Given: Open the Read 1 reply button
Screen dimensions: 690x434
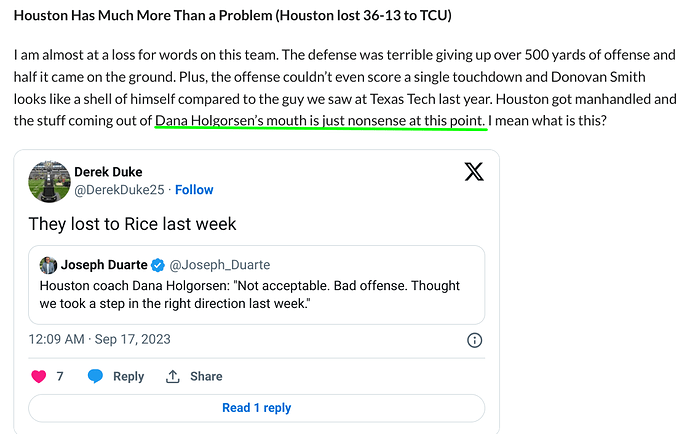Looking at the screenshot, I should (257, 408).
